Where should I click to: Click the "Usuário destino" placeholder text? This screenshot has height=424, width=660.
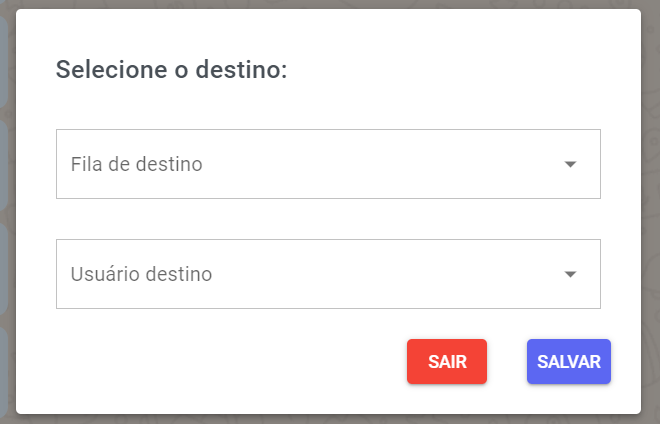coord(141,274)
